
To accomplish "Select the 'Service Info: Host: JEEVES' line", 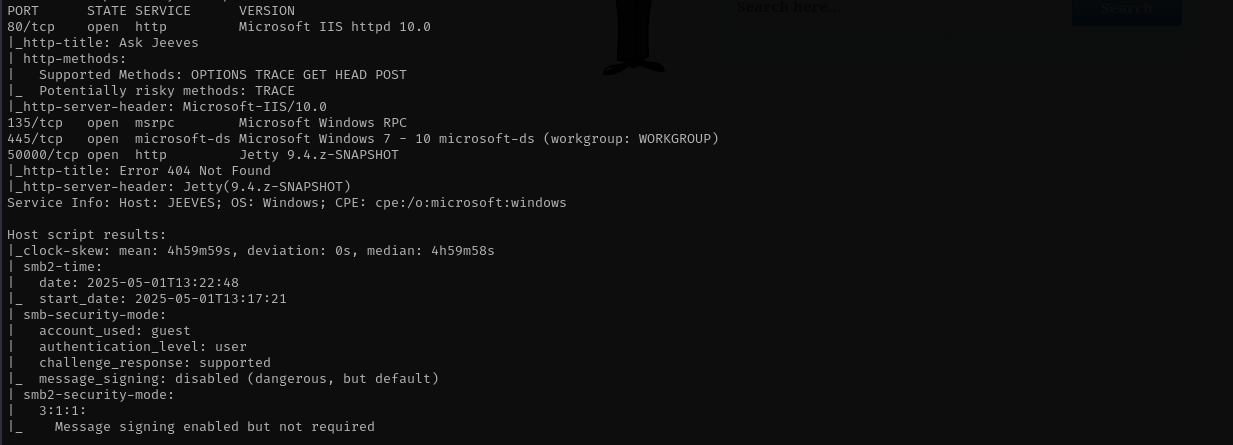I will point(287,203).
